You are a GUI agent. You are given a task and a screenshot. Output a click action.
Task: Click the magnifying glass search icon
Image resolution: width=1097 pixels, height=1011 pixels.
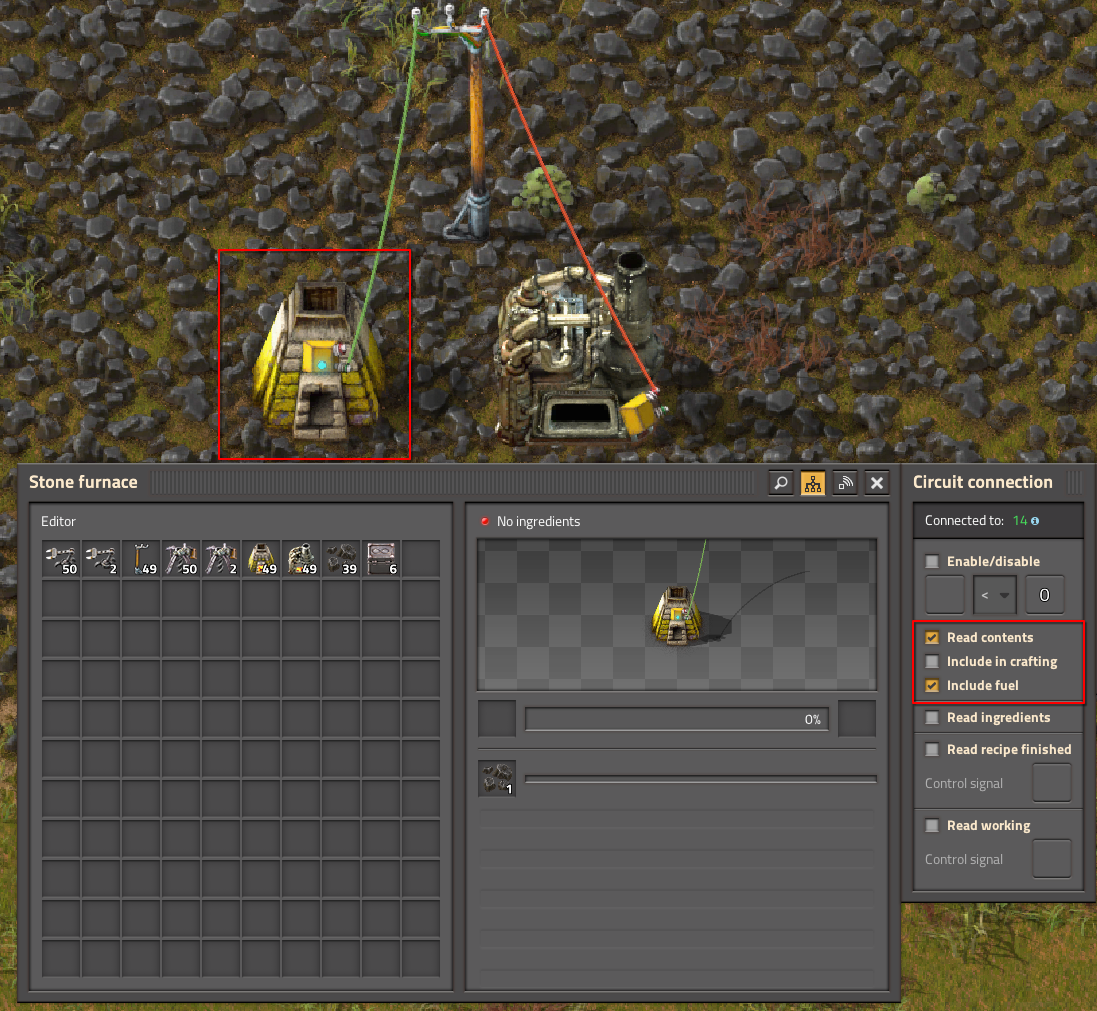tap(781, 483)
